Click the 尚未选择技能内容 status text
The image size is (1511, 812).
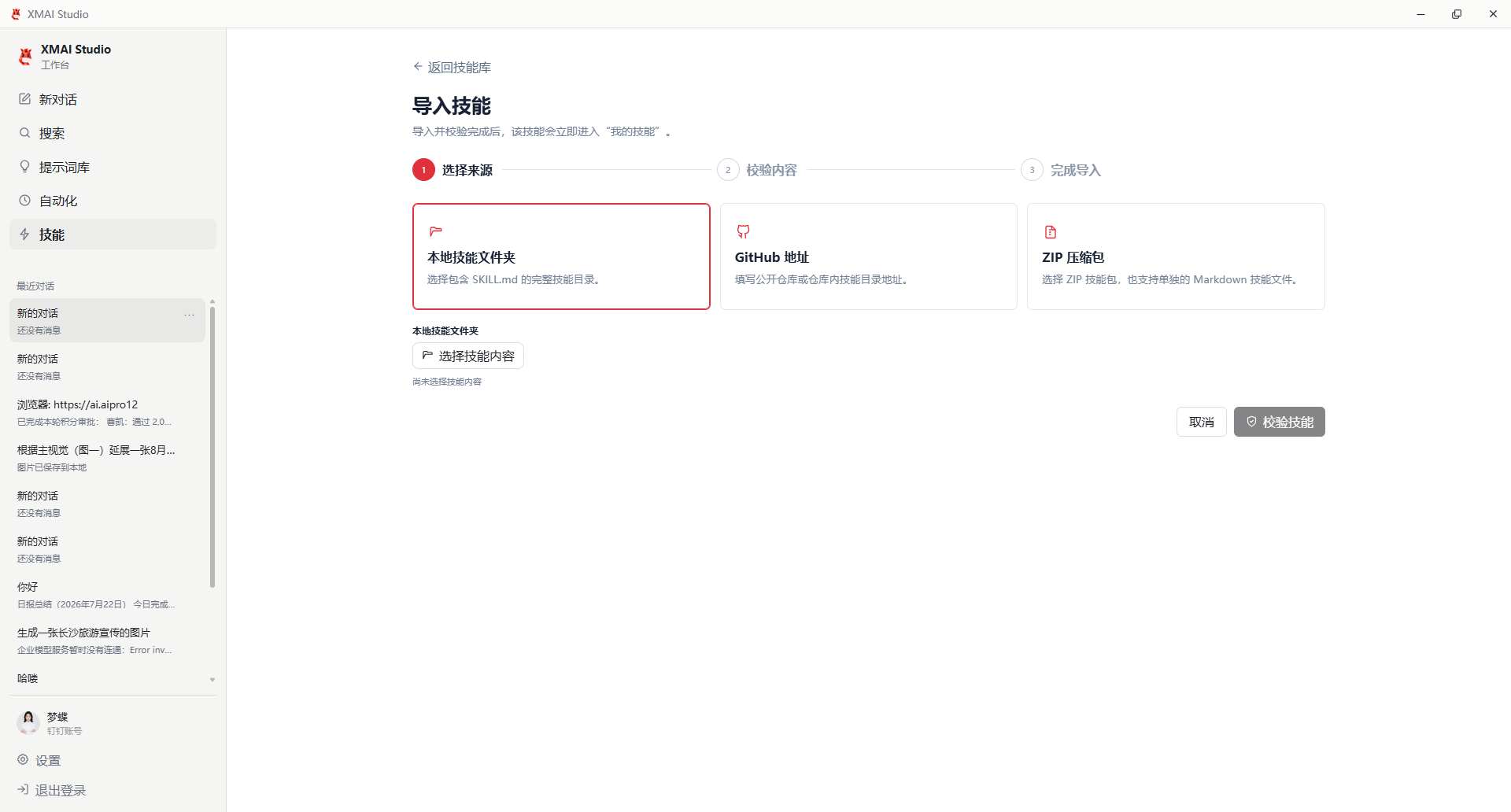pos(447,382)
